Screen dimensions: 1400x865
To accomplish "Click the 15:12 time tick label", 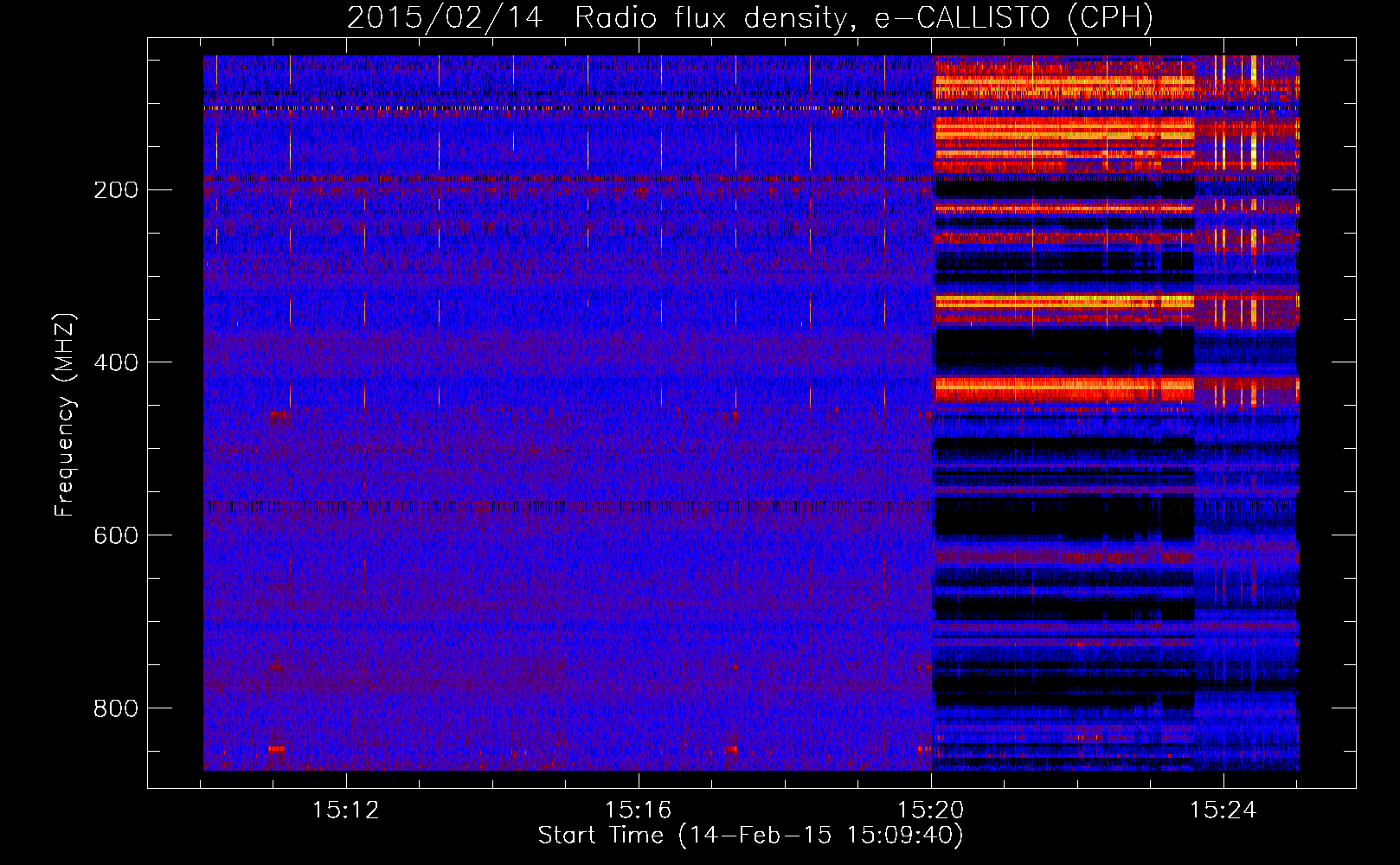I will point(346,811).
